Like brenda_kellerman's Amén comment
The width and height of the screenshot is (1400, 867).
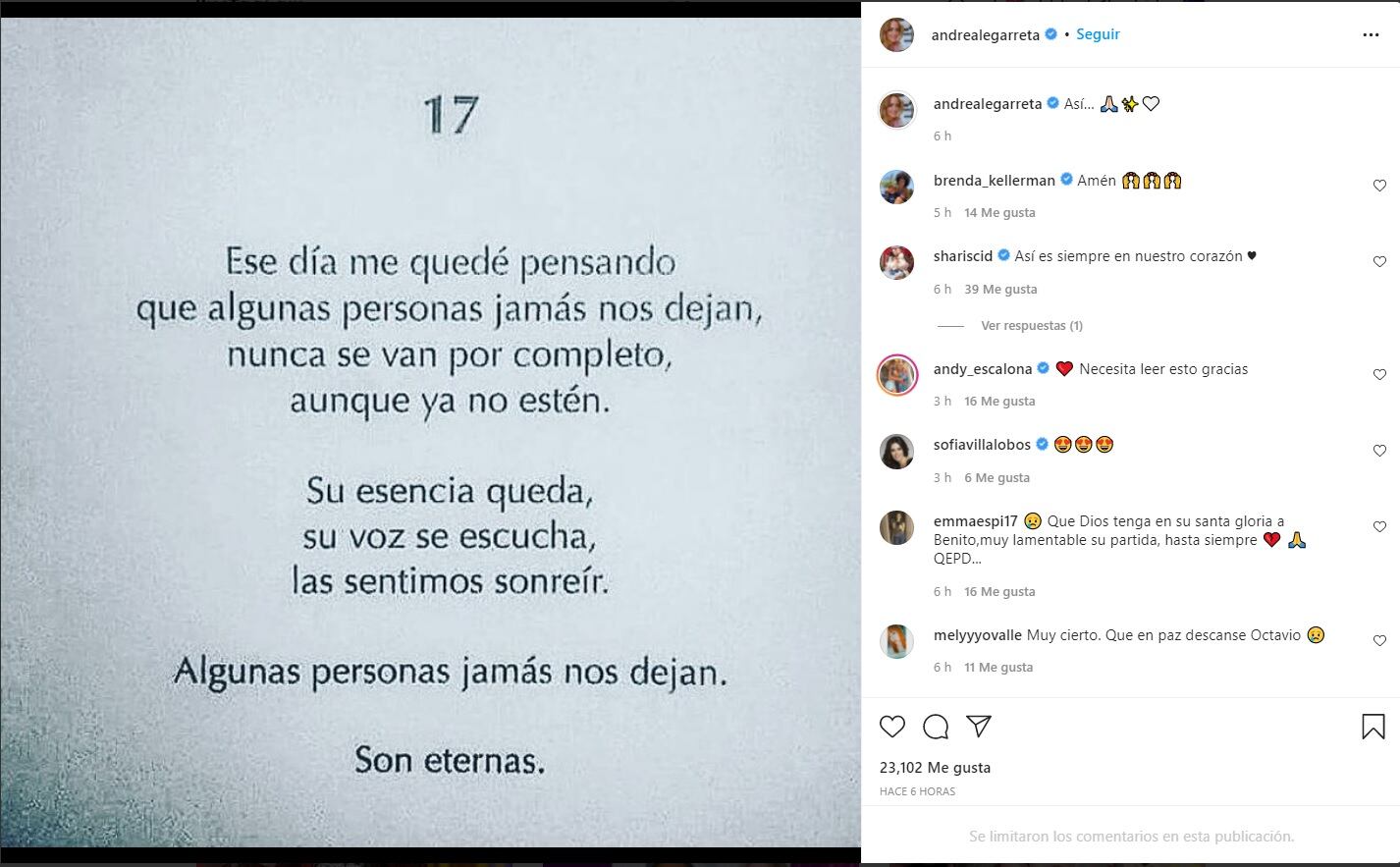tap(1379, 186)
